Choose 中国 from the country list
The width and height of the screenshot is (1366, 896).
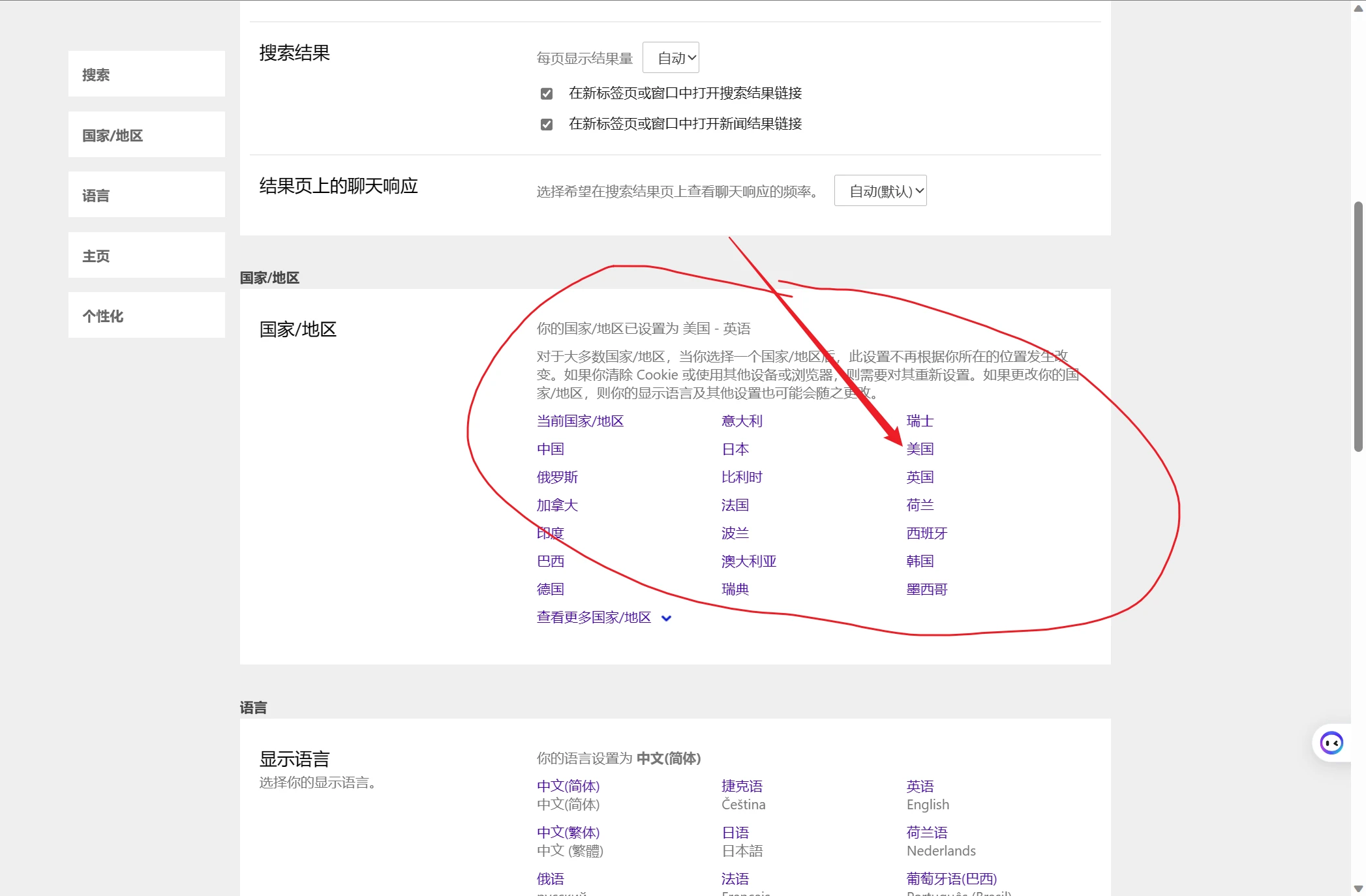[x=551, y=449]
